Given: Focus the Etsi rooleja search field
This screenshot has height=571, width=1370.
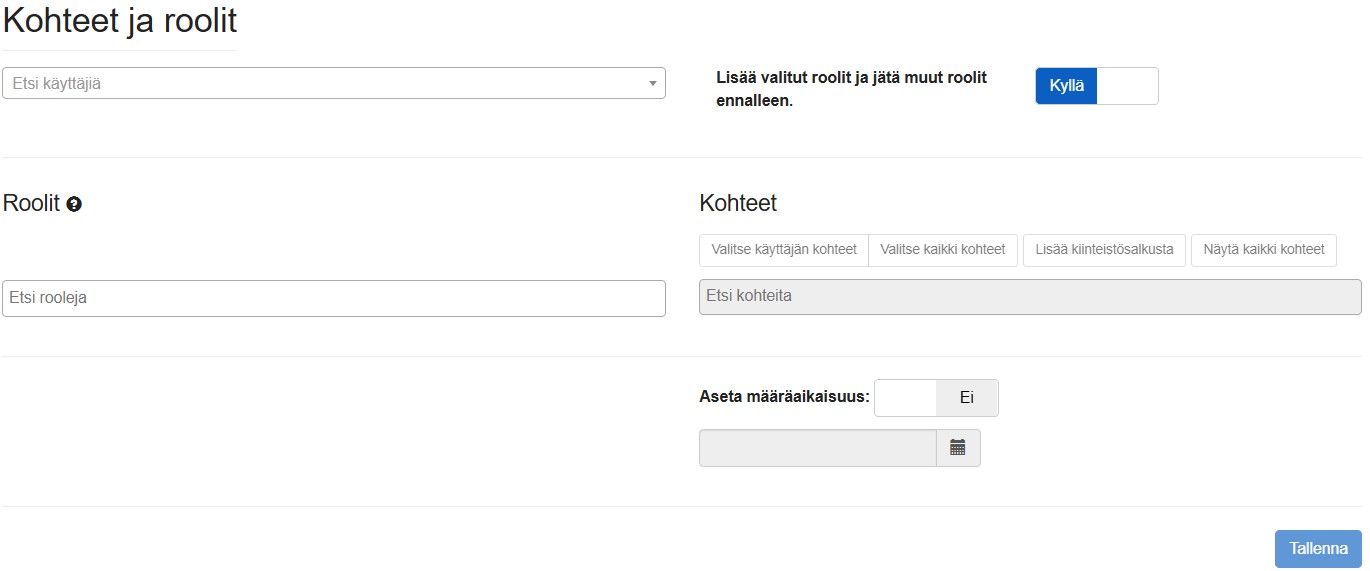Looking at the screenshot, I should coord(334,298).
